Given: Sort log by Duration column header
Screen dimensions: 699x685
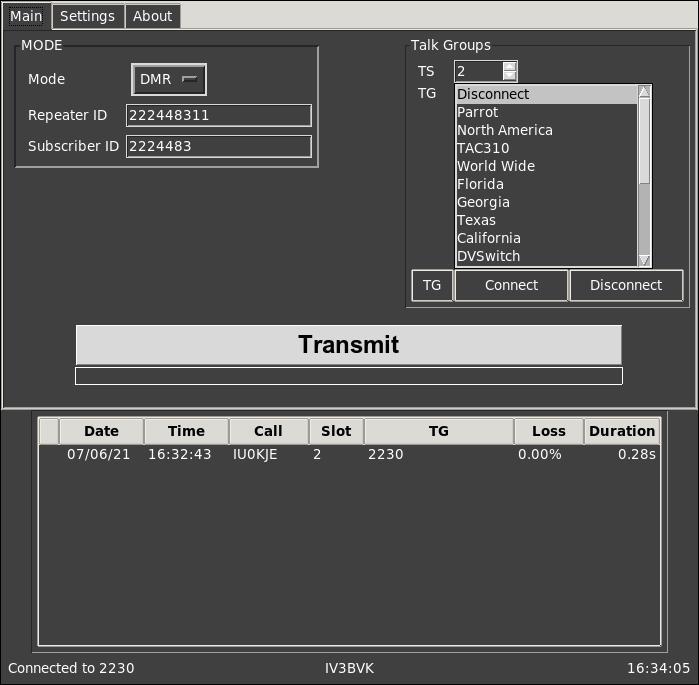Looking at the screenshot, I should click(x=622, y=431).
